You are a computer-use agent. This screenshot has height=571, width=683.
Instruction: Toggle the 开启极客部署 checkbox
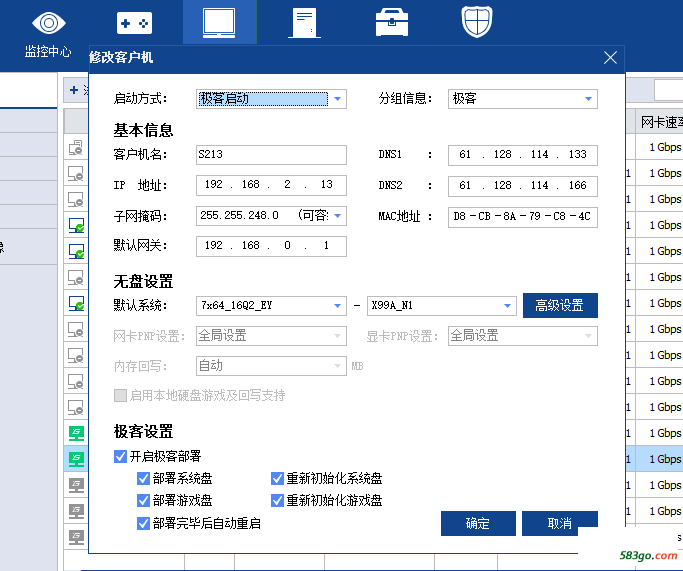point(120,456)
